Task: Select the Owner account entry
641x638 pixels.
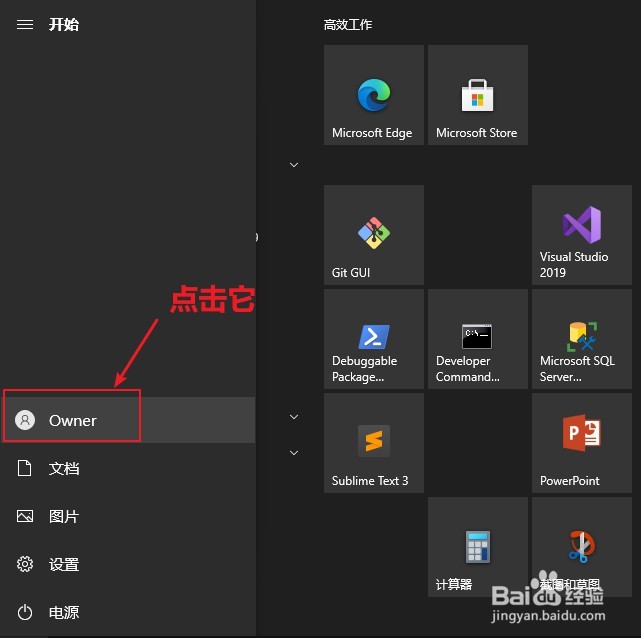Action: 128,420
